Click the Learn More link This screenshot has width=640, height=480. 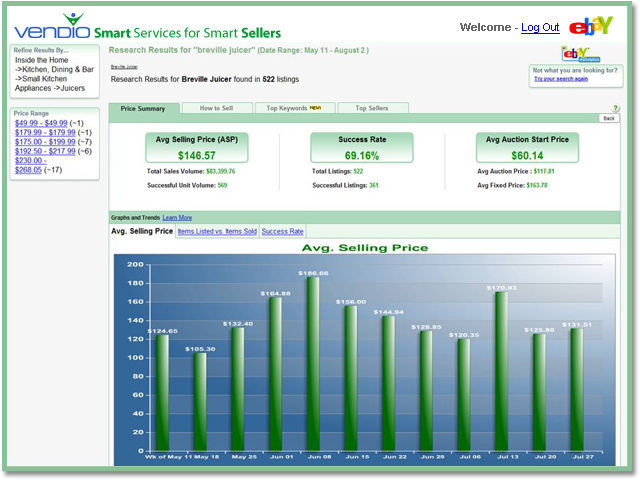177,218
